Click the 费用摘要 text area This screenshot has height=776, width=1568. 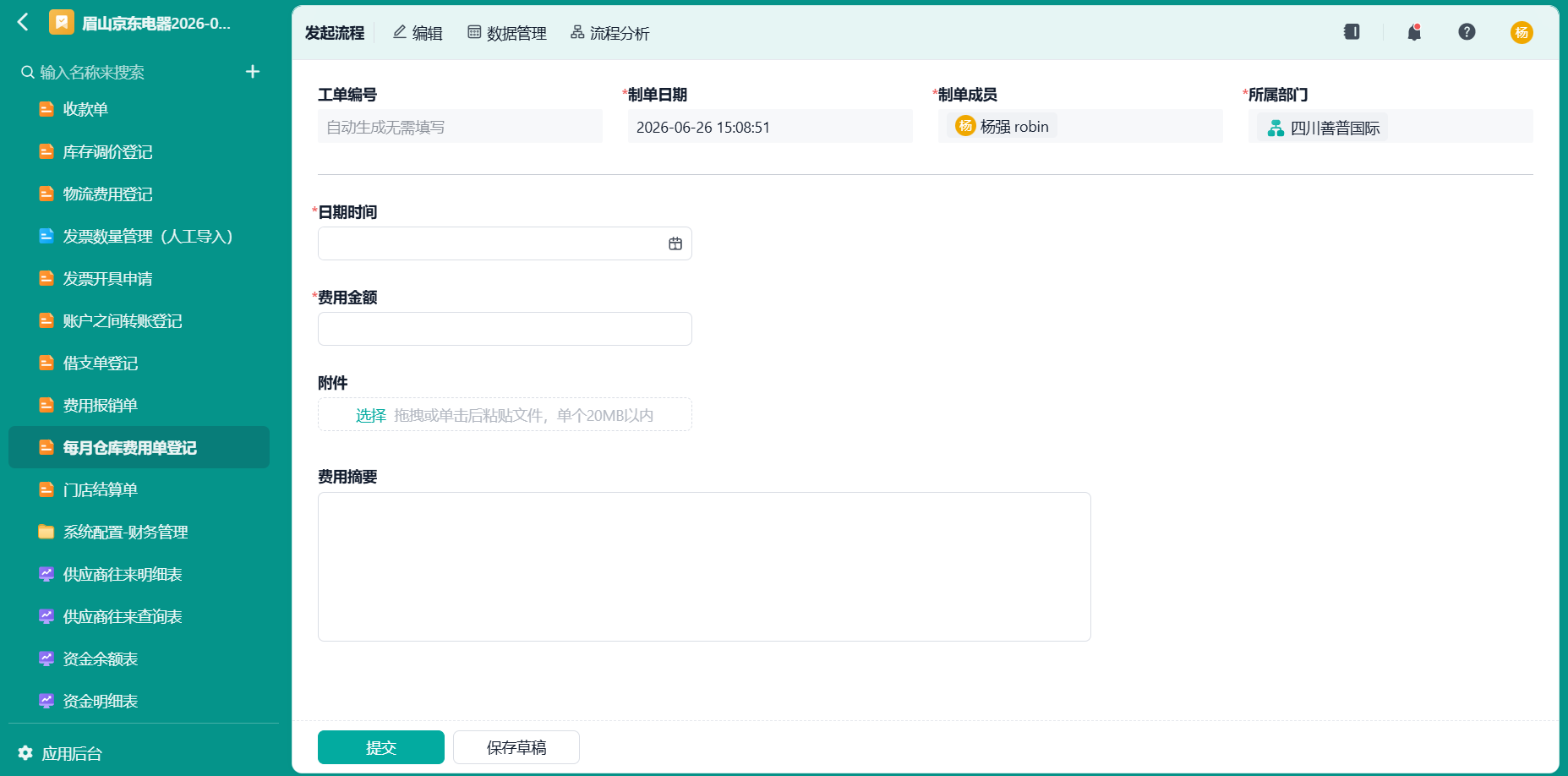tap(704, 566)
